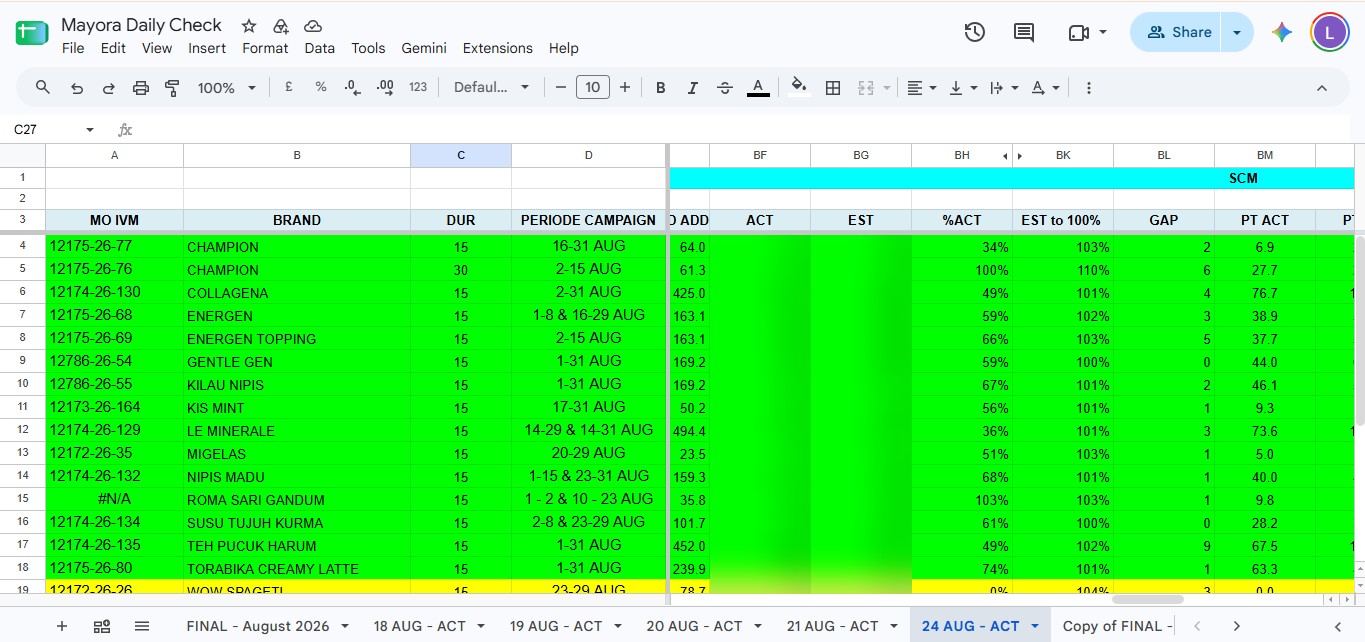Open the text color picker
1365x642 pixels.
pos(758,88)
